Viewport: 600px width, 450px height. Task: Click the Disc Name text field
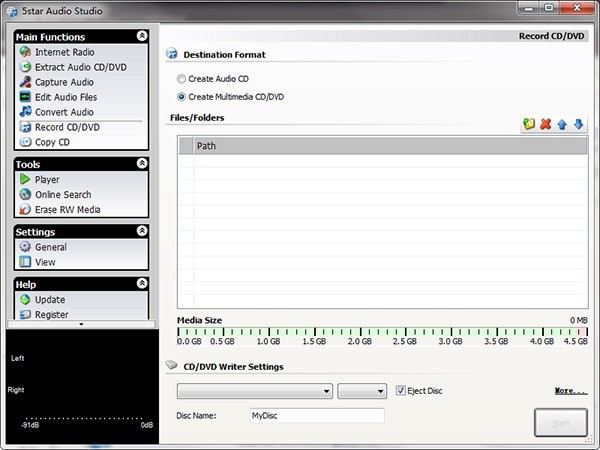(x=317, y=415)
